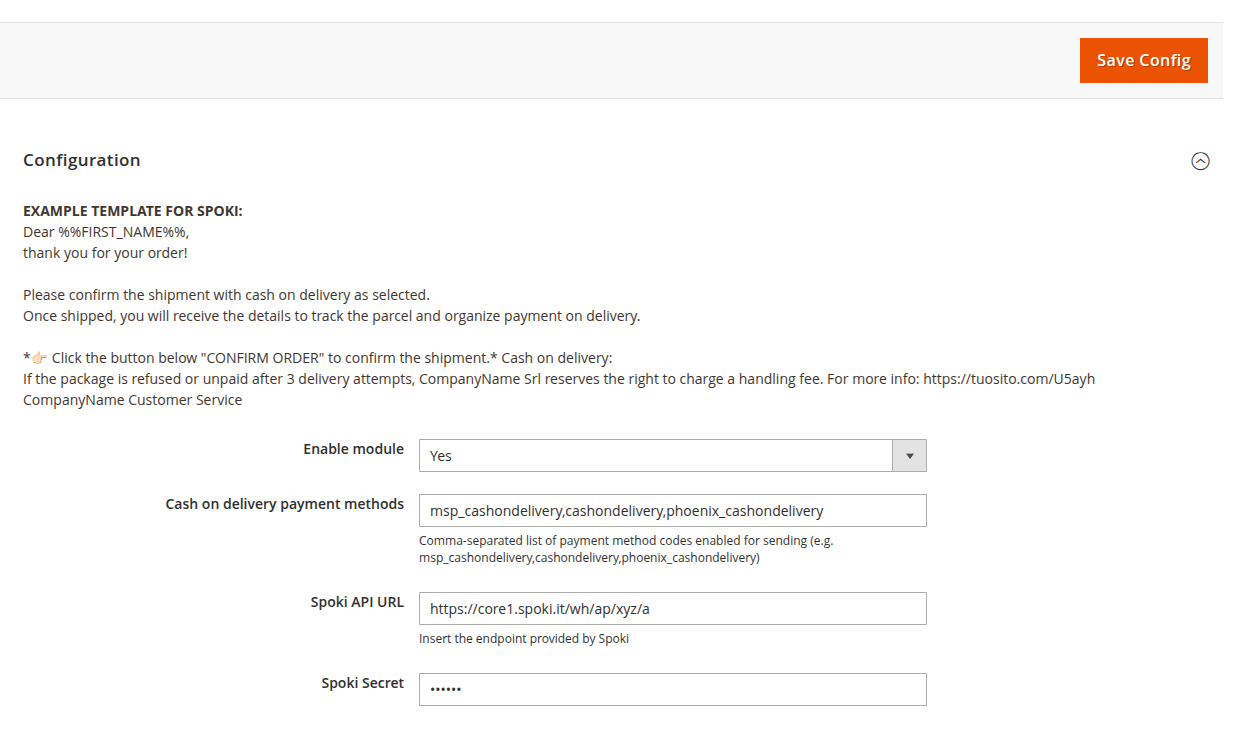Screen dimensions: 1245x730
Task: Click the Configuration section heading
Action: coord(82,160)
